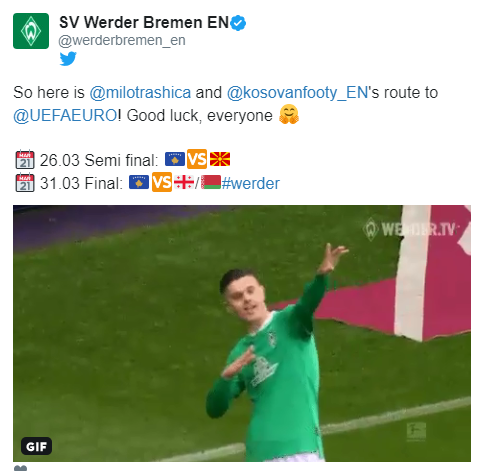
Task: Click the Belarus flag emoji
Action: [211, 182]
